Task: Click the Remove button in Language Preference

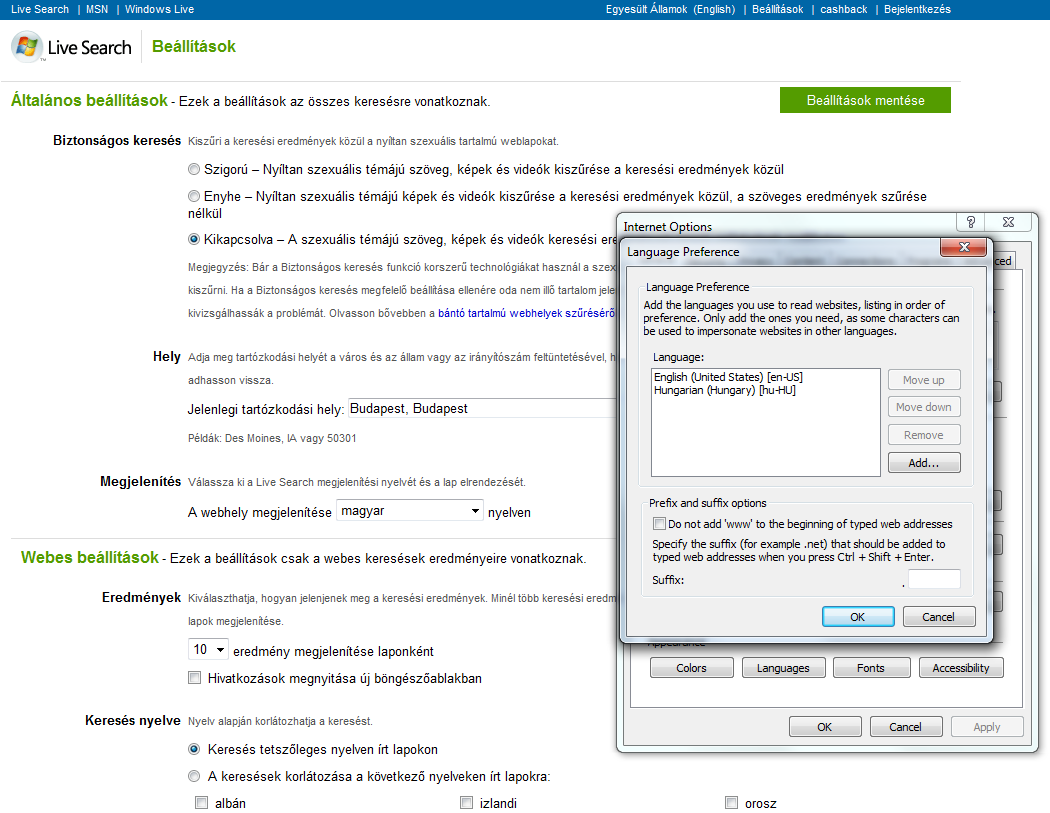Action: coord(924,435)
